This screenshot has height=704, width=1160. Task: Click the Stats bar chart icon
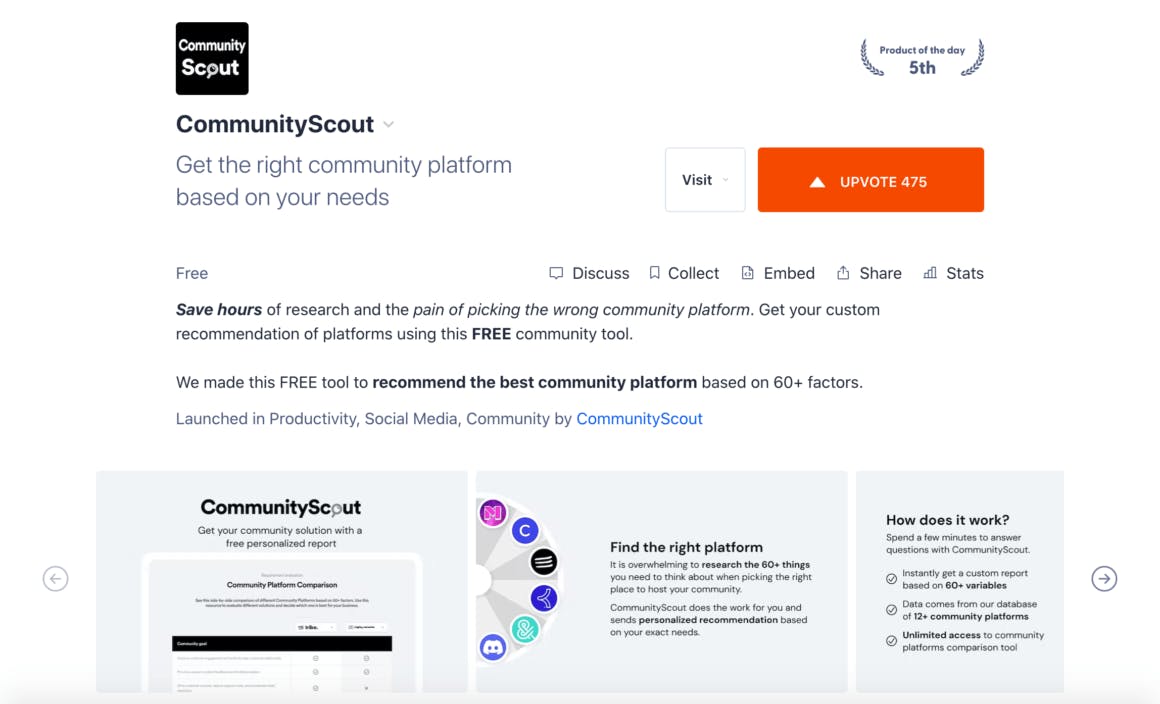click(930, 273)
